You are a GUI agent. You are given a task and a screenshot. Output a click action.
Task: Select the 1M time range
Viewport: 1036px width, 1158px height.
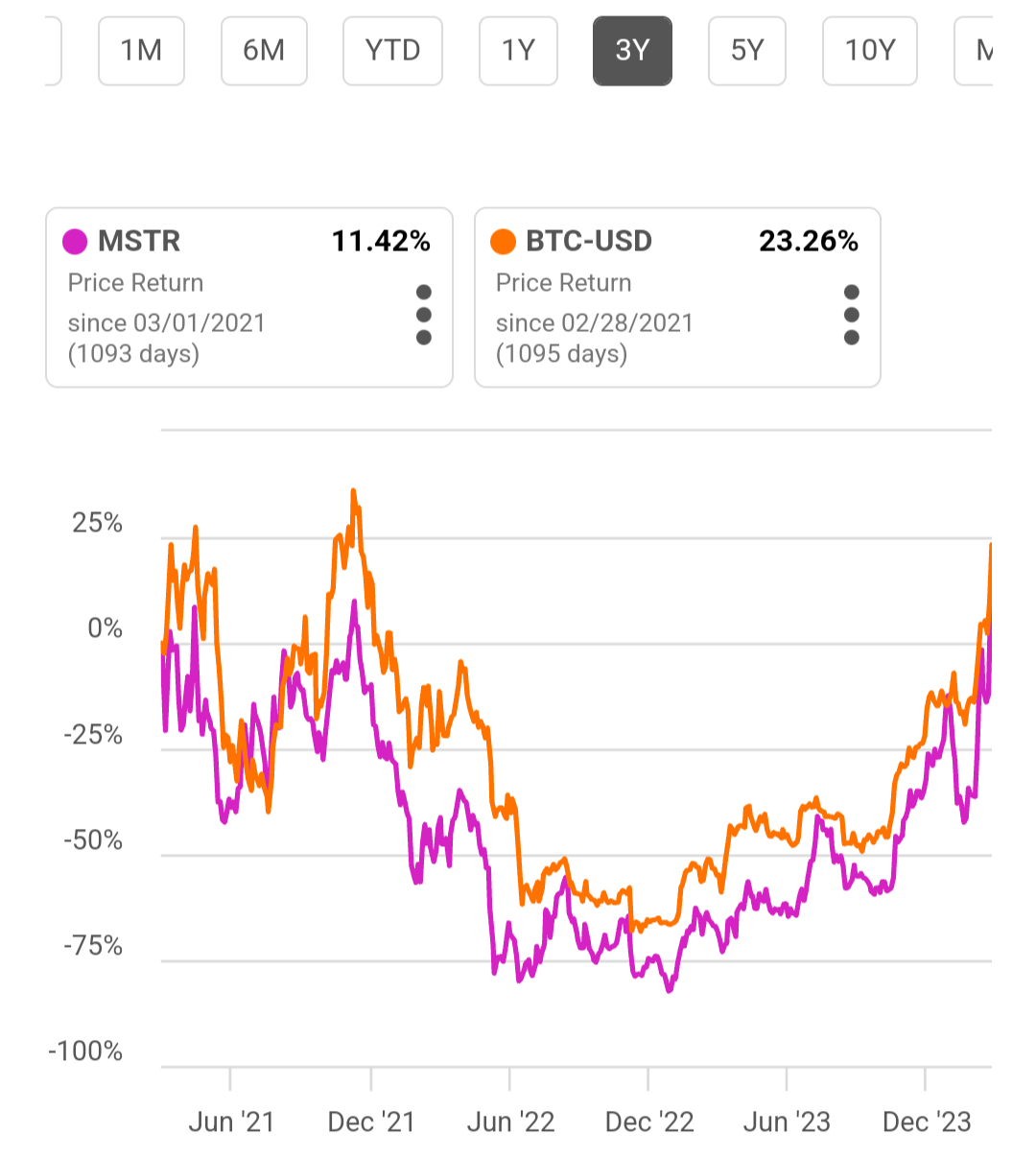point(141,52)
